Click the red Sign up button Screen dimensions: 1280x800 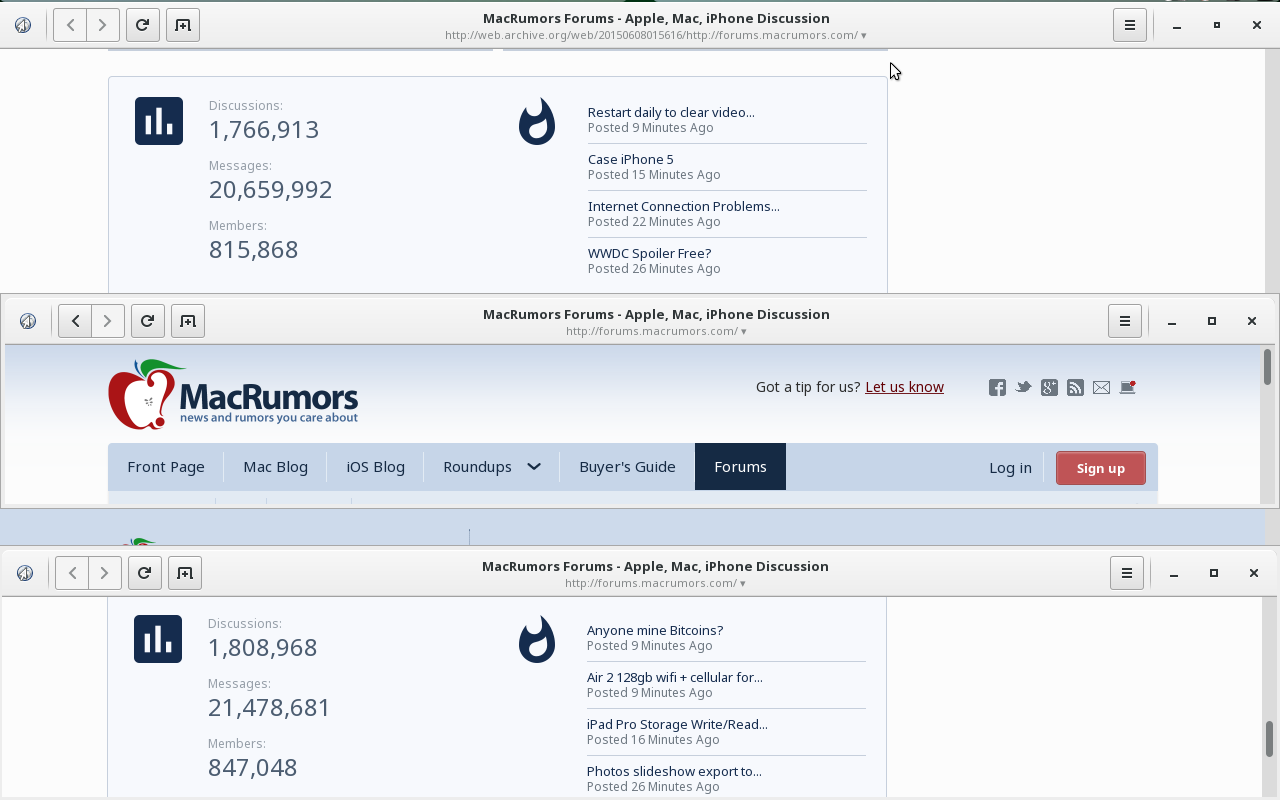tap(1101, 468)
